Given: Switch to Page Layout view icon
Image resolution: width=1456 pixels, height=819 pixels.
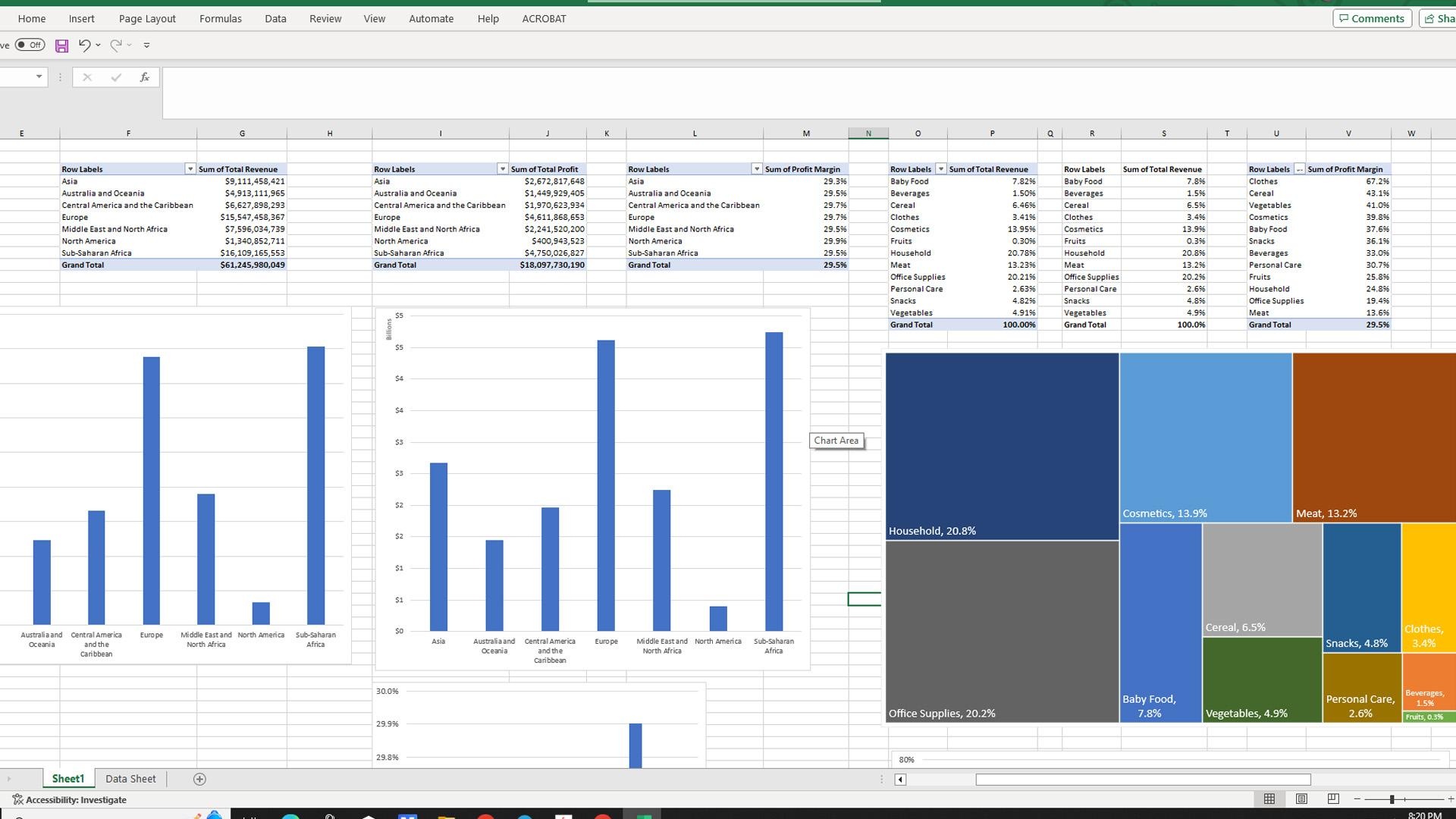Looking at the screenshot, I should [x=1301, y=799].
